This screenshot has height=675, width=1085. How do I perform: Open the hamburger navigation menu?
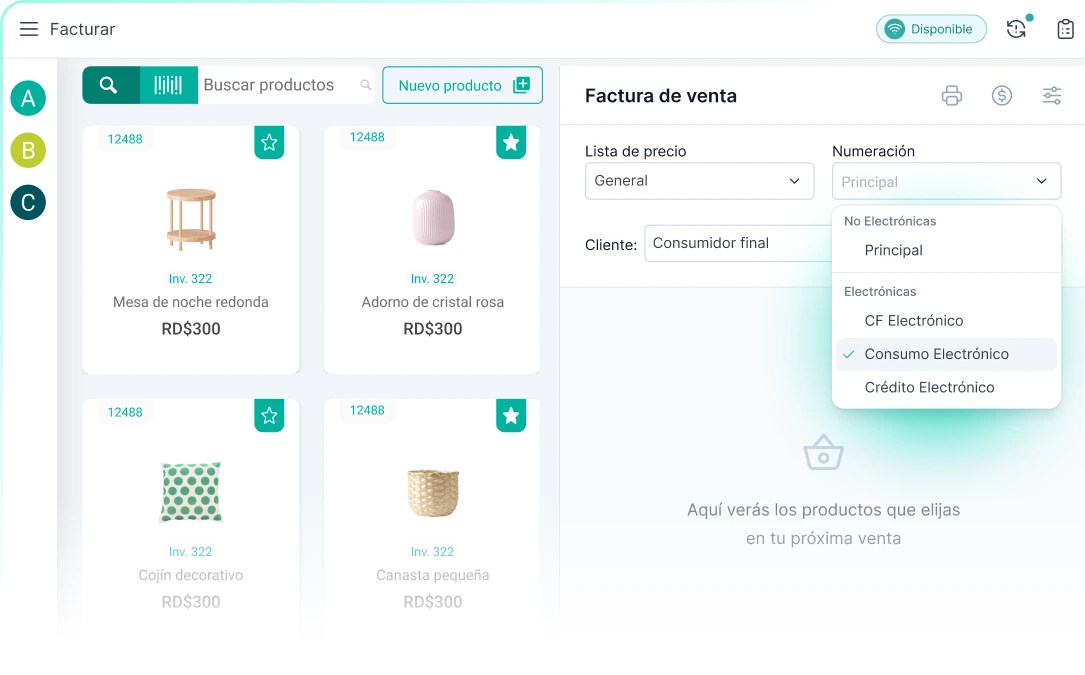28,29
